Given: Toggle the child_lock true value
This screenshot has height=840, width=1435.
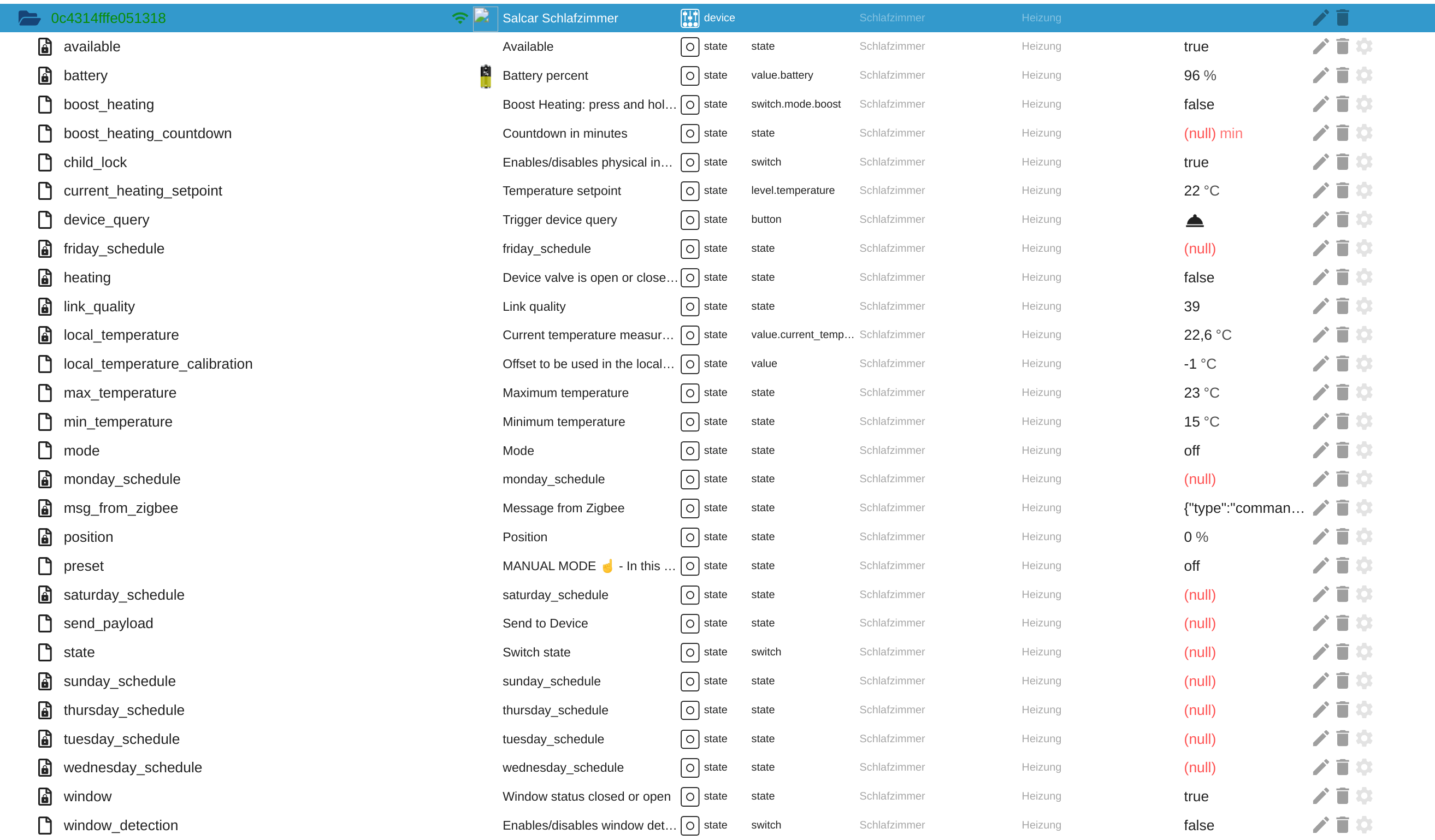Looking at the screenshot, I should point(1195,162).
